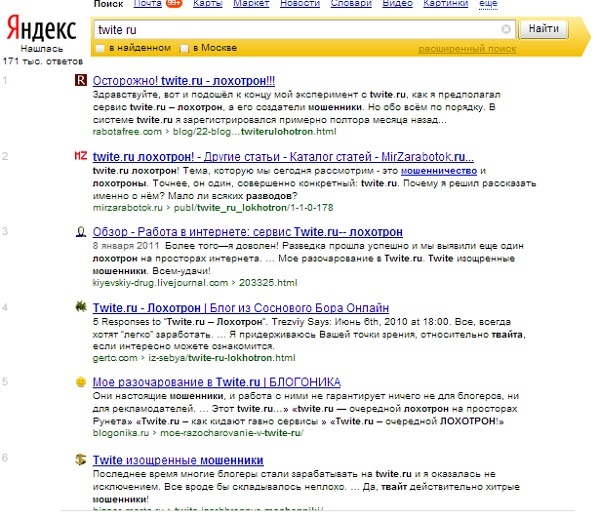
Task: Enable the 'в Москве' checkbox
Action: tap(184, 49)
